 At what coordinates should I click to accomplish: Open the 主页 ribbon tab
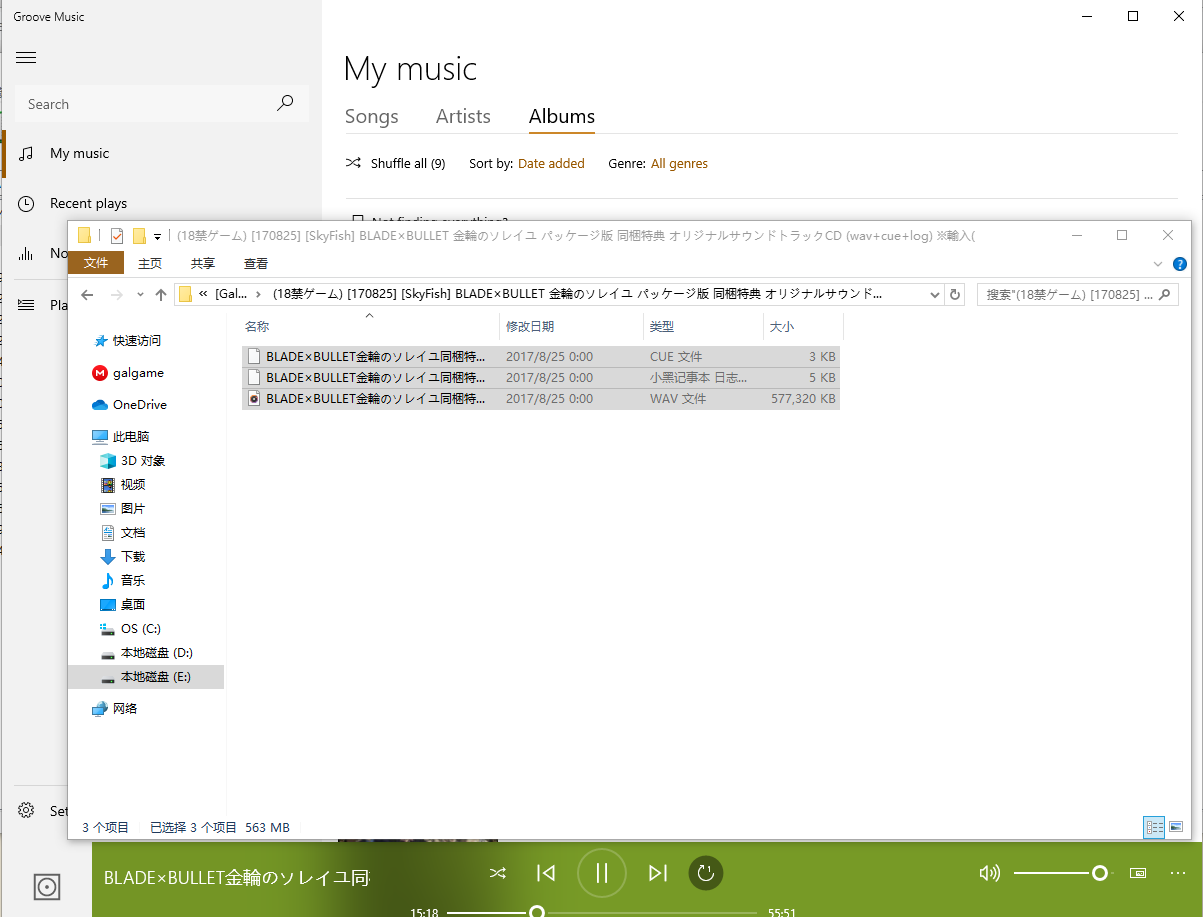coord(150,263)
